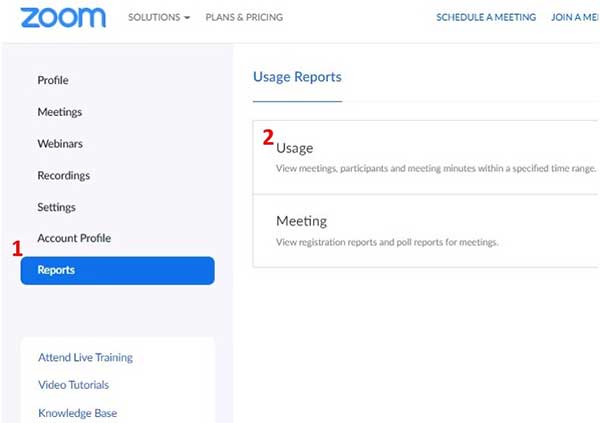Click Schedule a Meeting link
This screenshot has height=423, width=600.
pyautogui.click(x=486, y=18)
